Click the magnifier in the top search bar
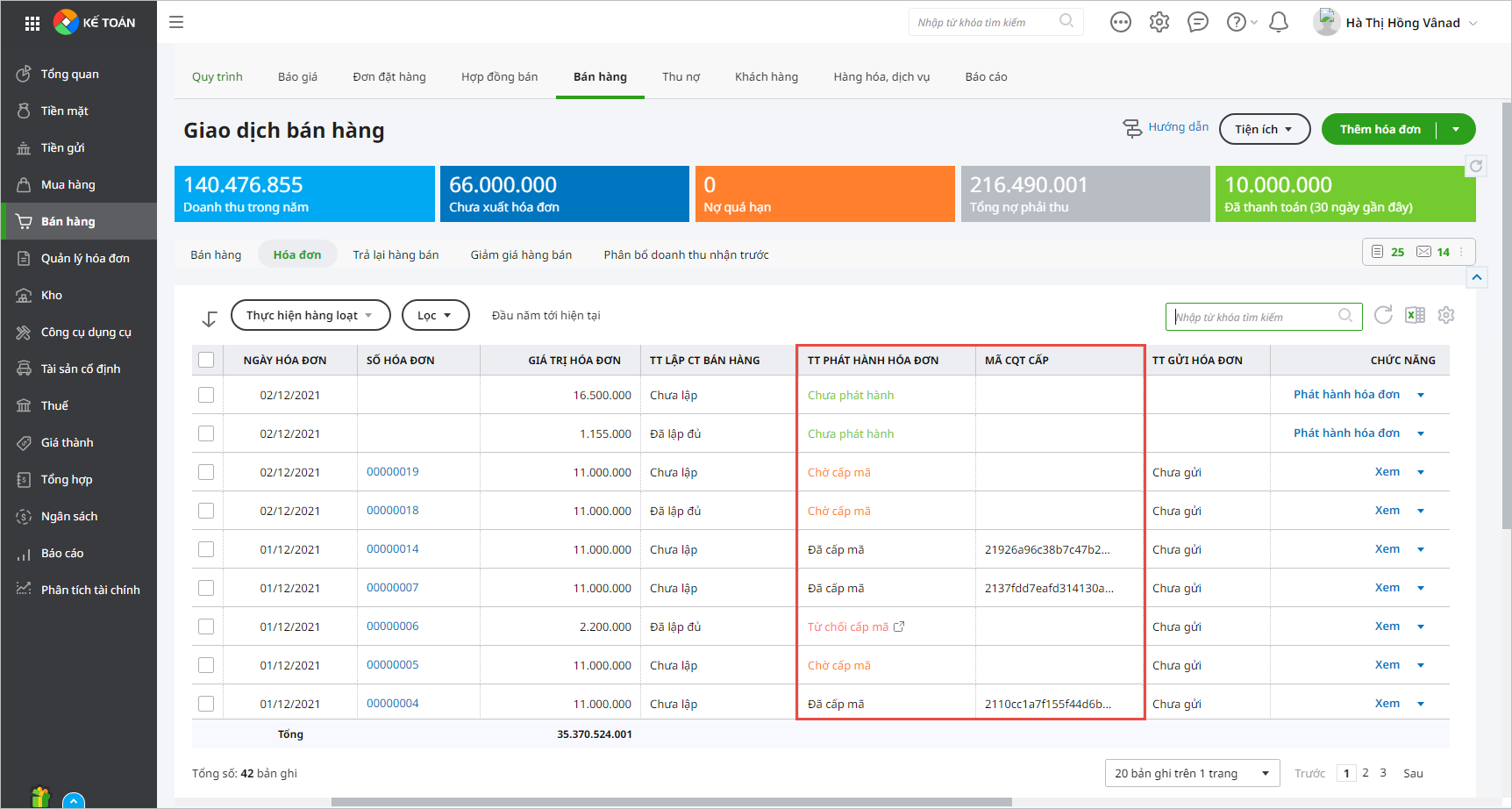The height and width of the screenshot is (809, 1512). tap(1066, 21)
